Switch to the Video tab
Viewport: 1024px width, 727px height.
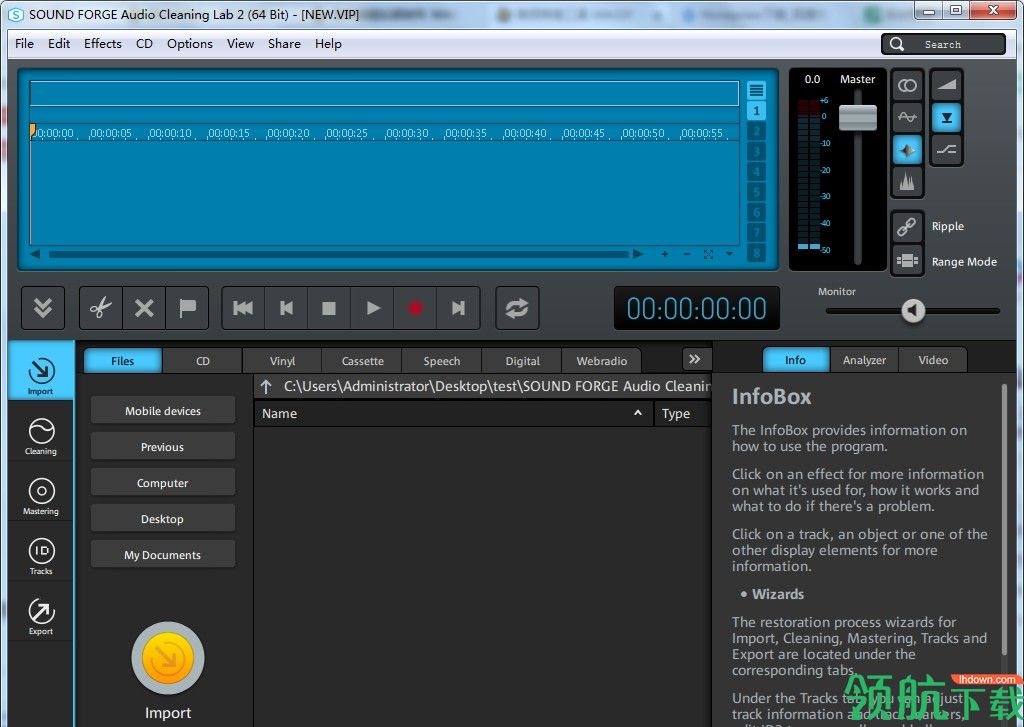[x=933, y=360]
